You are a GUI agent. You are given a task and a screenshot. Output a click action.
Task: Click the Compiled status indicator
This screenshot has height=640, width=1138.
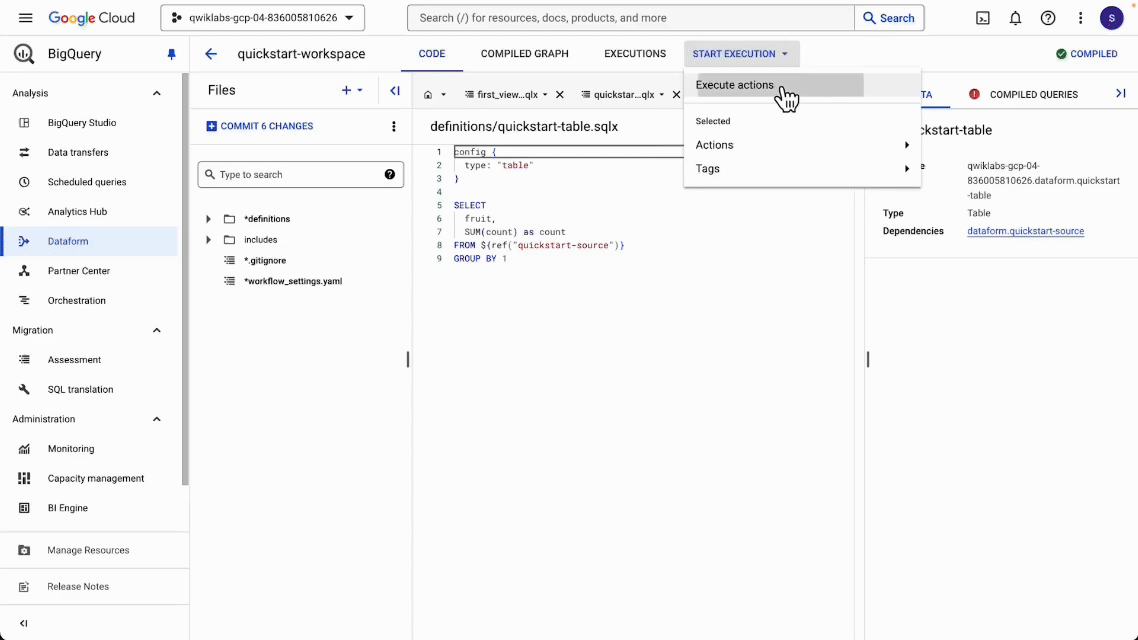(1086, 54)
